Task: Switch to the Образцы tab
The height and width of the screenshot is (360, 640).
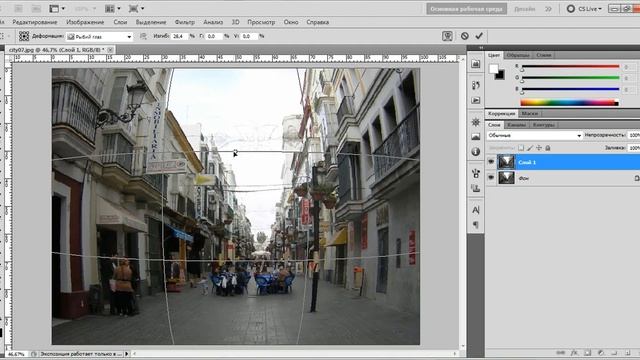Action: [x=518, y=55]
